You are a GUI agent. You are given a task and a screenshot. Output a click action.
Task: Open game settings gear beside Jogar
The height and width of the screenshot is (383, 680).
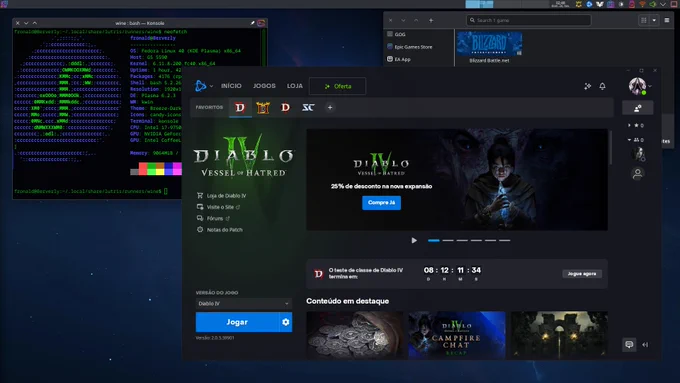point(286,322)
